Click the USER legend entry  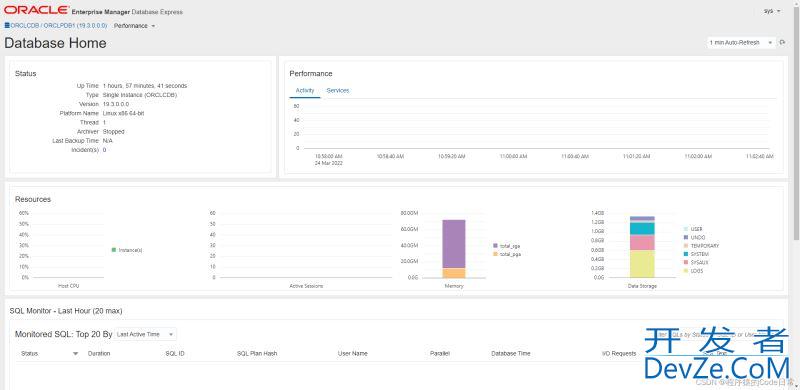click(x=693, y=229)
